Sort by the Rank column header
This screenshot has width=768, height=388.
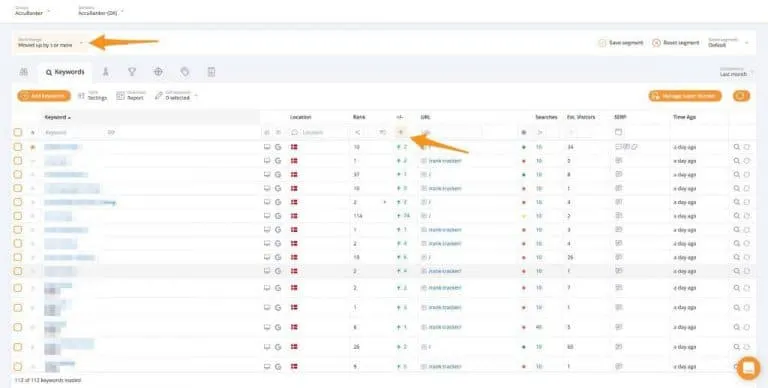(359, 117)
